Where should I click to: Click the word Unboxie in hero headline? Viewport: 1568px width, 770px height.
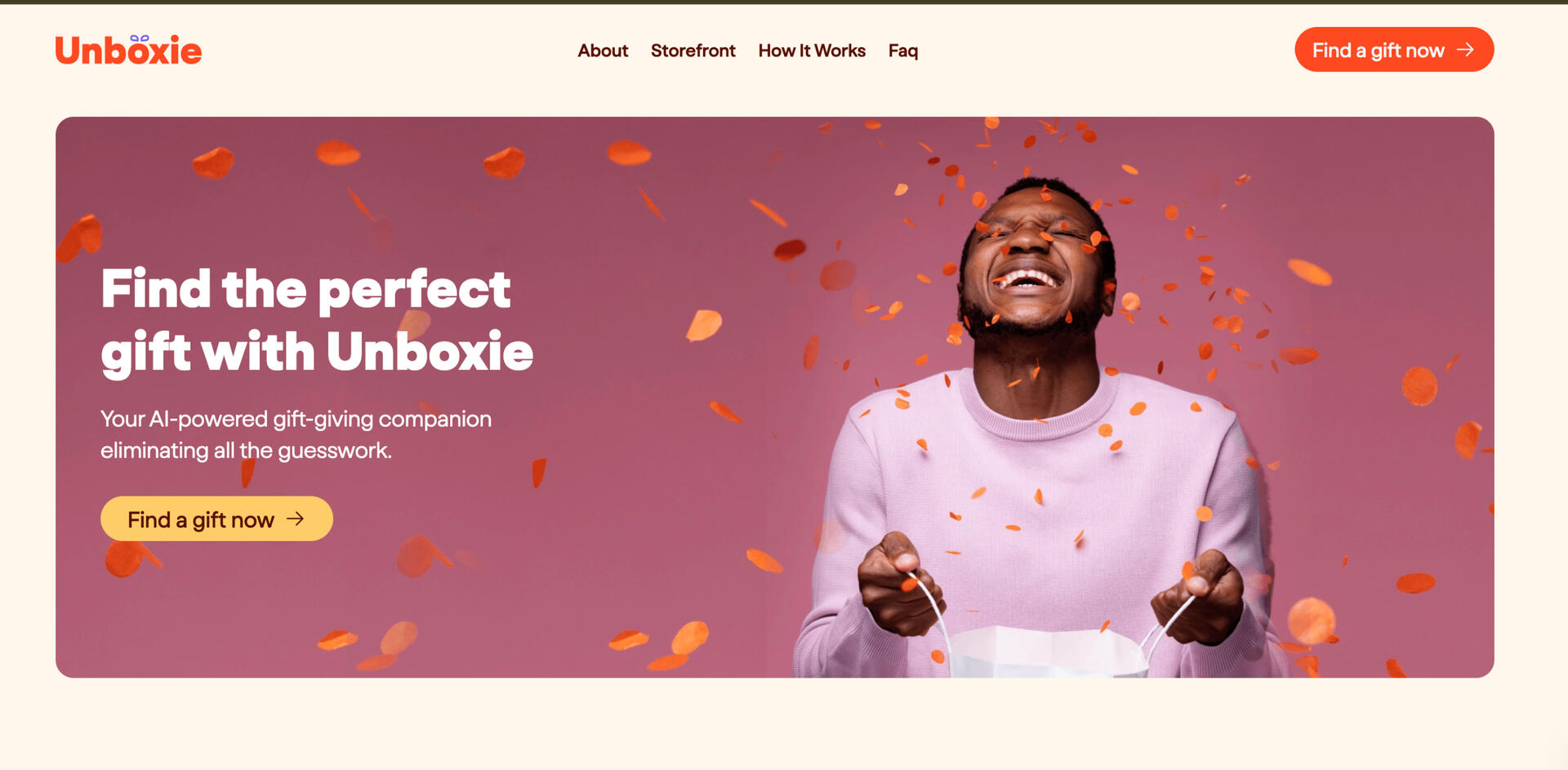[430, 352]
